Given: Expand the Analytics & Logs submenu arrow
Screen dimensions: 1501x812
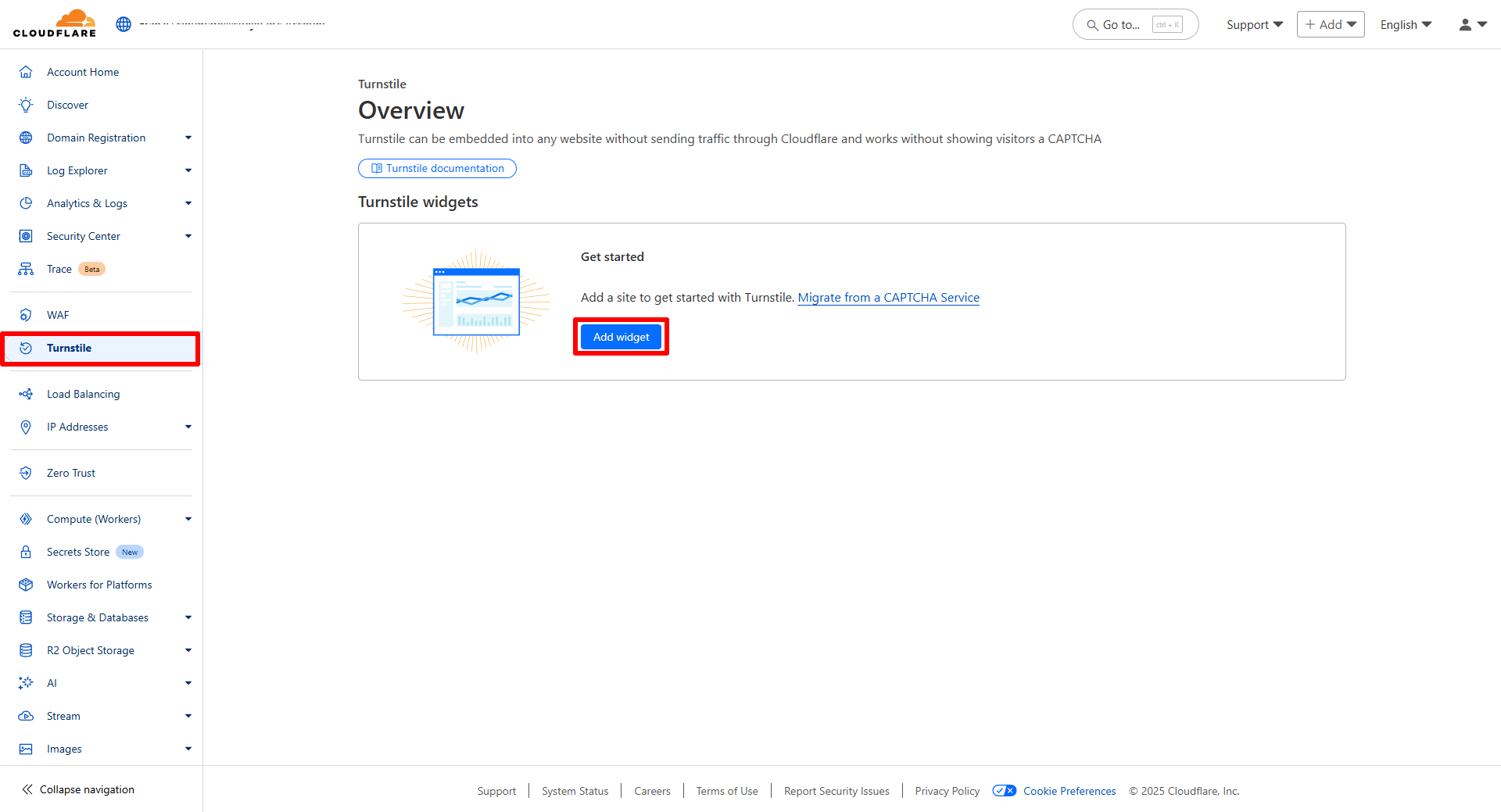Looking at the screenshot, I should [188, 203].
